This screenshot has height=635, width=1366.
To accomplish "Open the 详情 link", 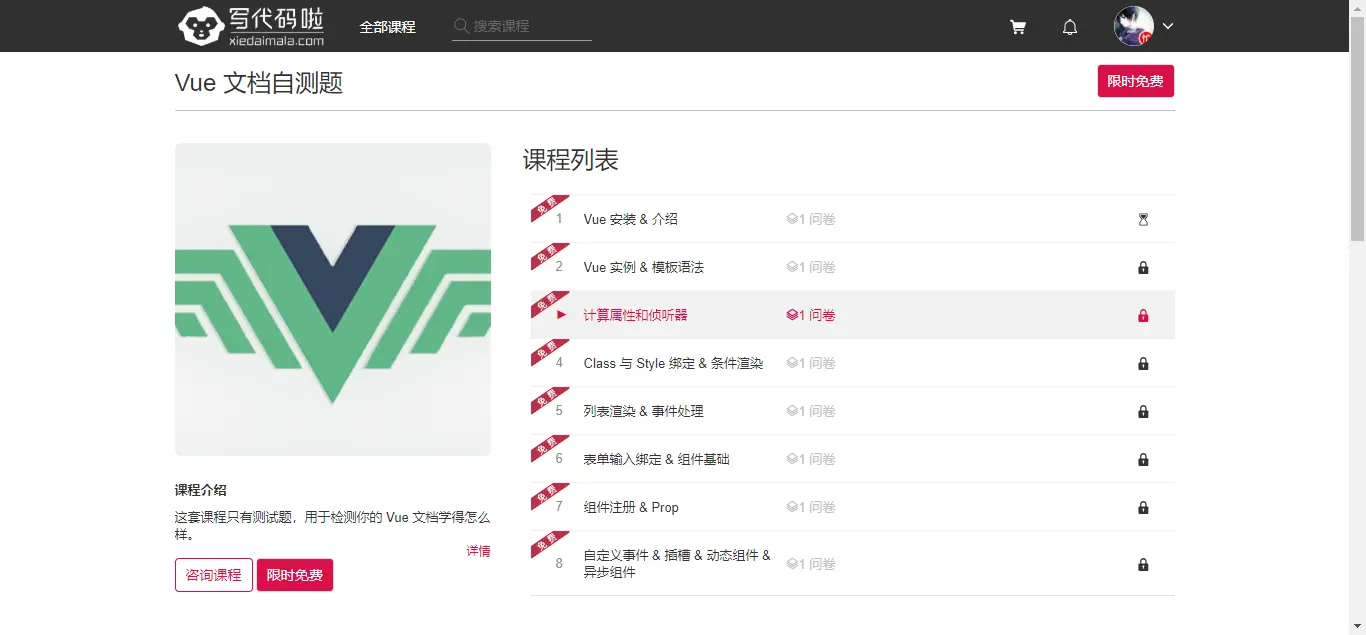I will [478, 551].
